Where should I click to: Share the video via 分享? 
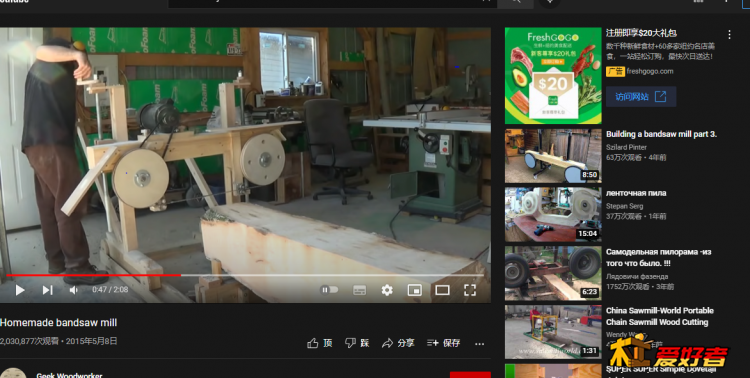(x=398, y=343)
